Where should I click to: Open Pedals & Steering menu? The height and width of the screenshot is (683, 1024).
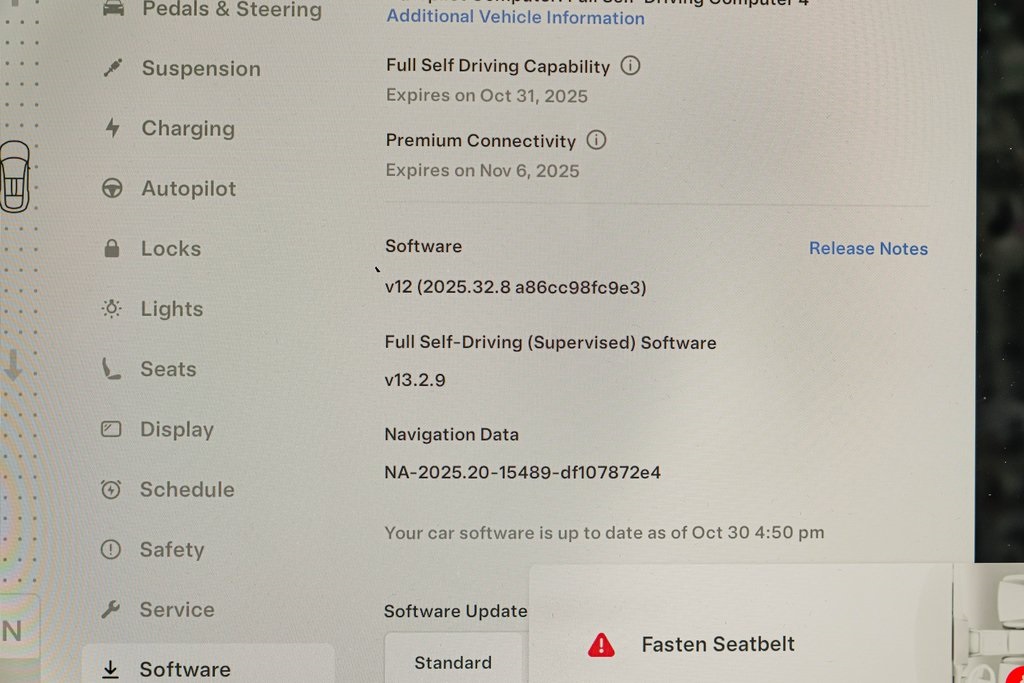click(x=212, y=9)
